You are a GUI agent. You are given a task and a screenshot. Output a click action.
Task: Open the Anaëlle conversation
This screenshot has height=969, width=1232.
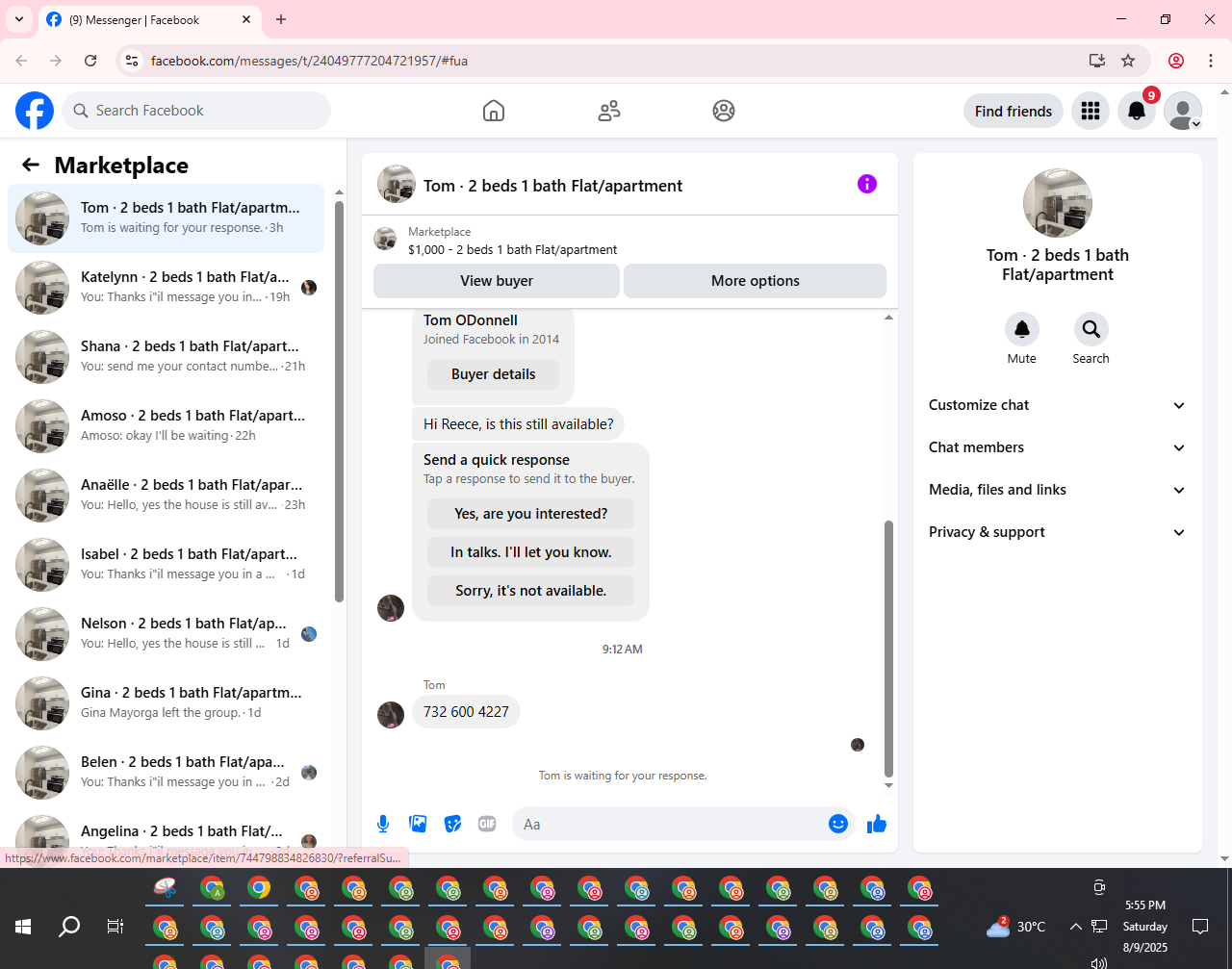(167, 496)
